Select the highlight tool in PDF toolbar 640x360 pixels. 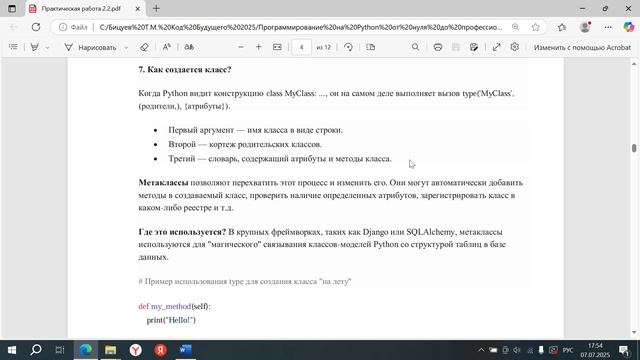tap(35, 47)
